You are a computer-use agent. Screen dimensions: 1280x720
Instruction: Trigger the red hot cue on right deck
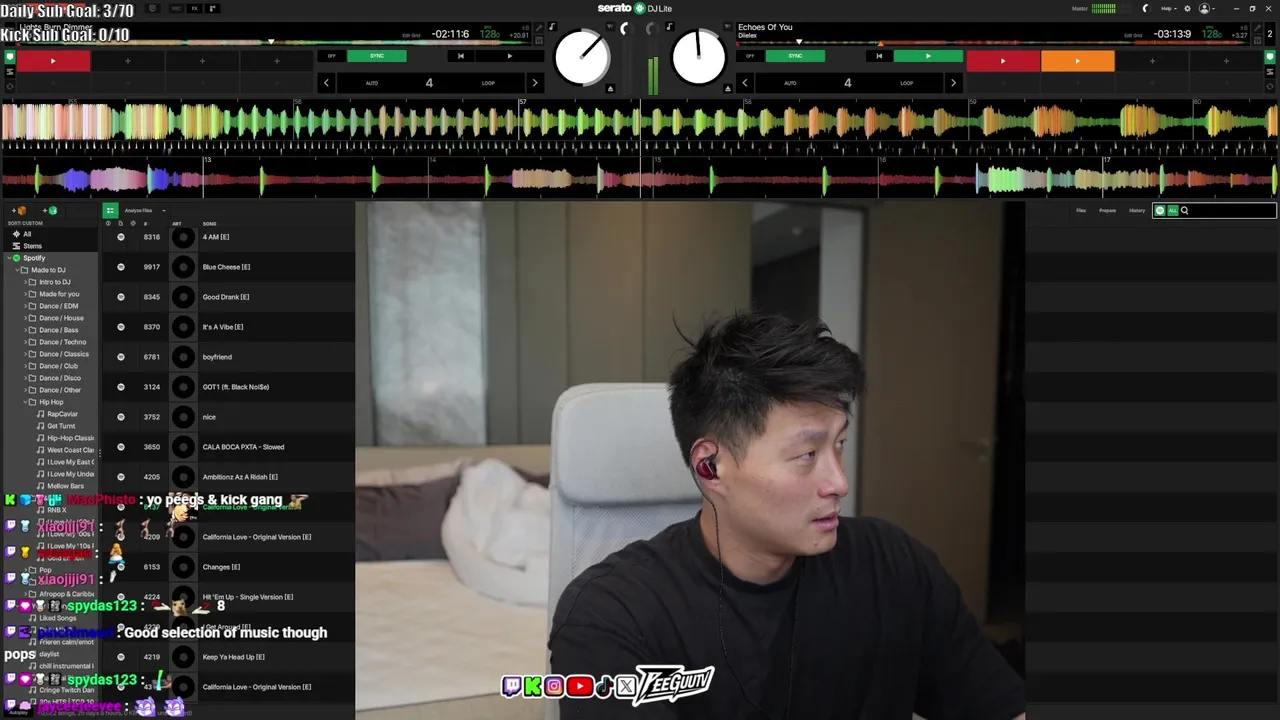pos(1003,61)
